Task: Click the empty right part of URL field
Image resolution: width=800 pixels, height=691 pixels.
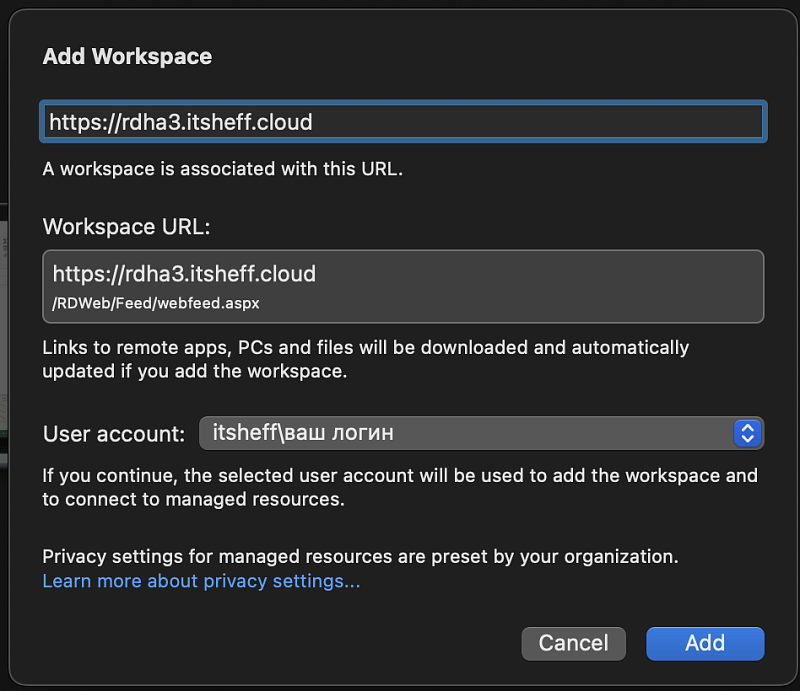Action: pos(600,122)
